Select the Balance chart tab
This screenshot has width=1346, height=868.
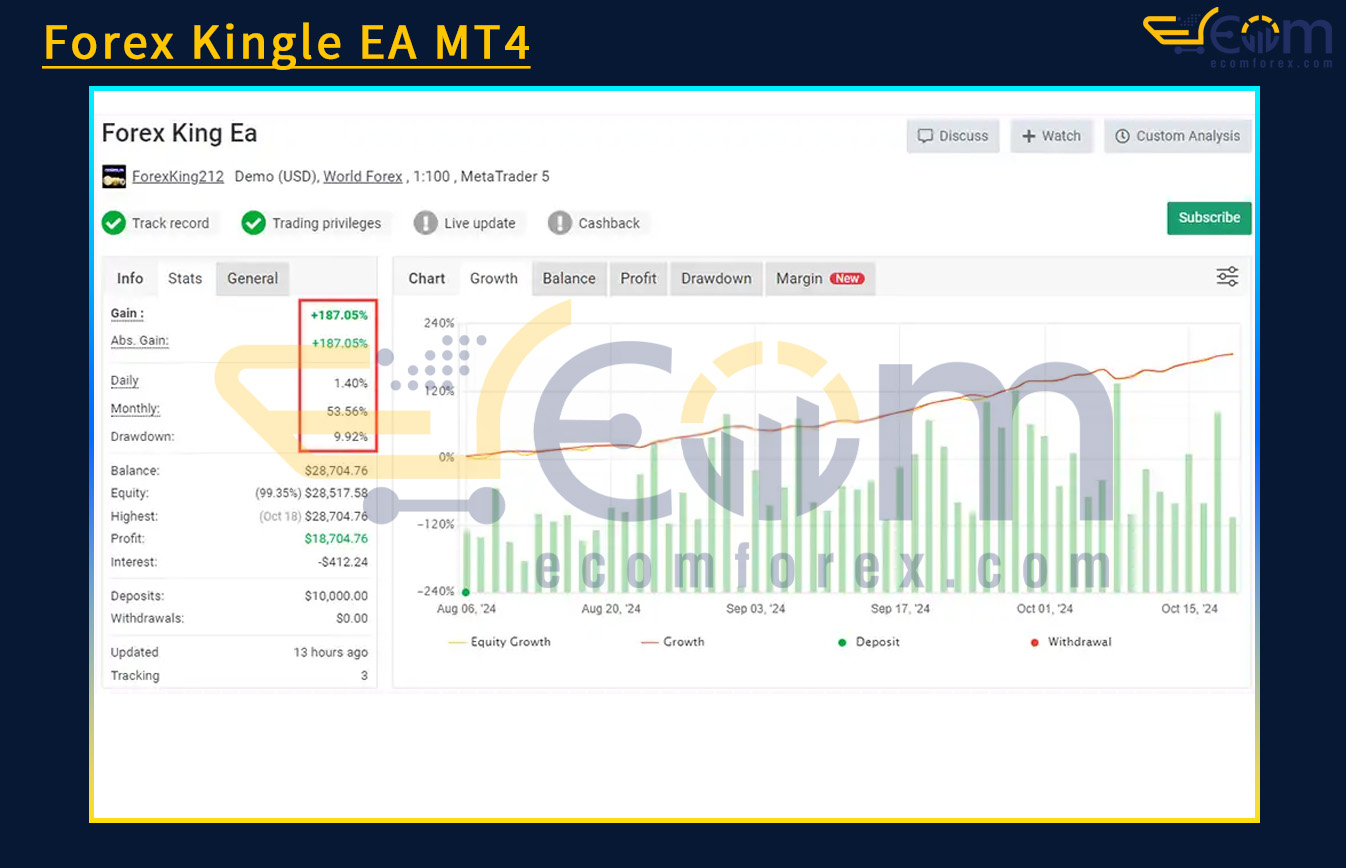pos(569,279)
